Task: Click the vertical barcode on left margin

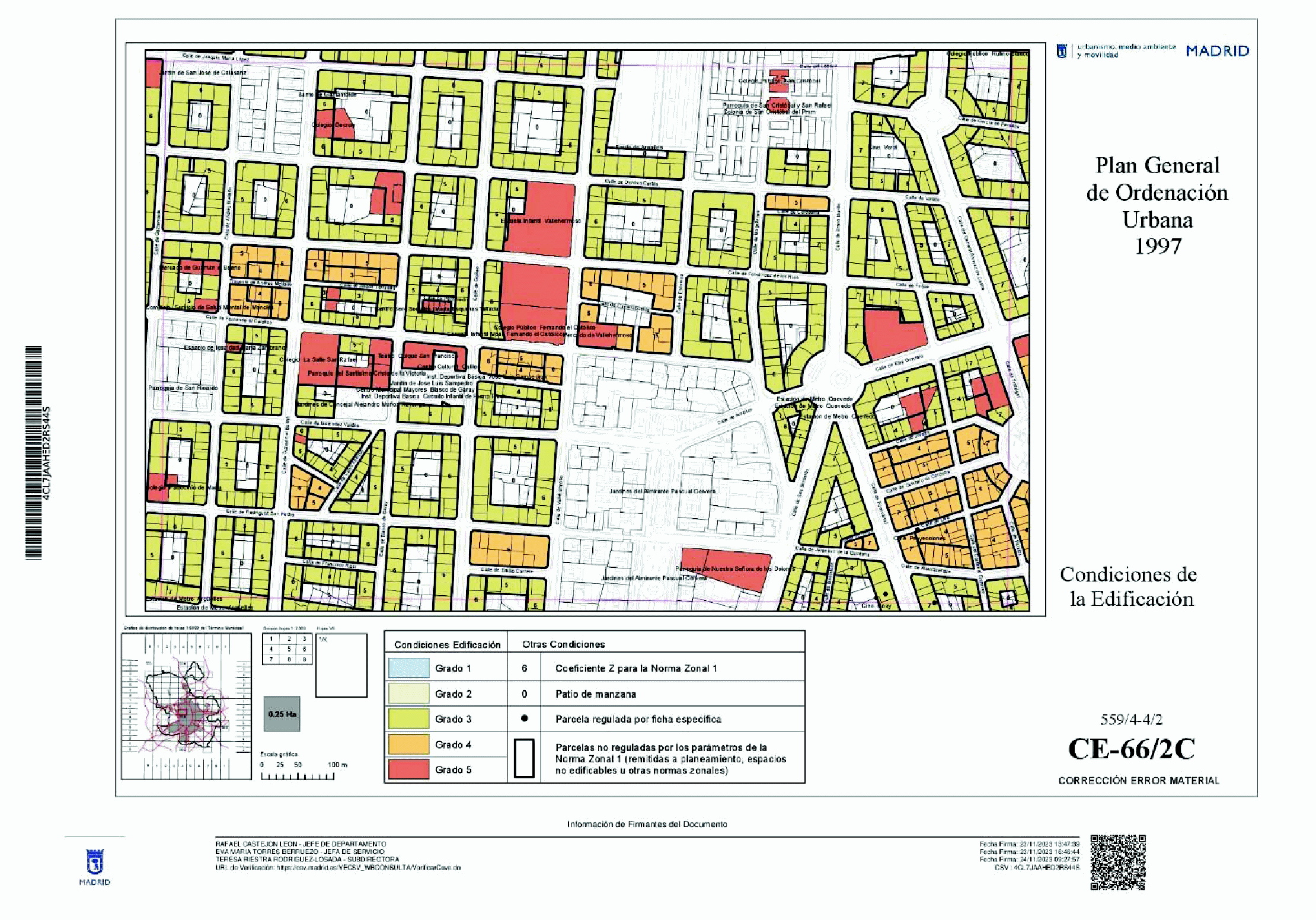Action: [x=34, y=452]
